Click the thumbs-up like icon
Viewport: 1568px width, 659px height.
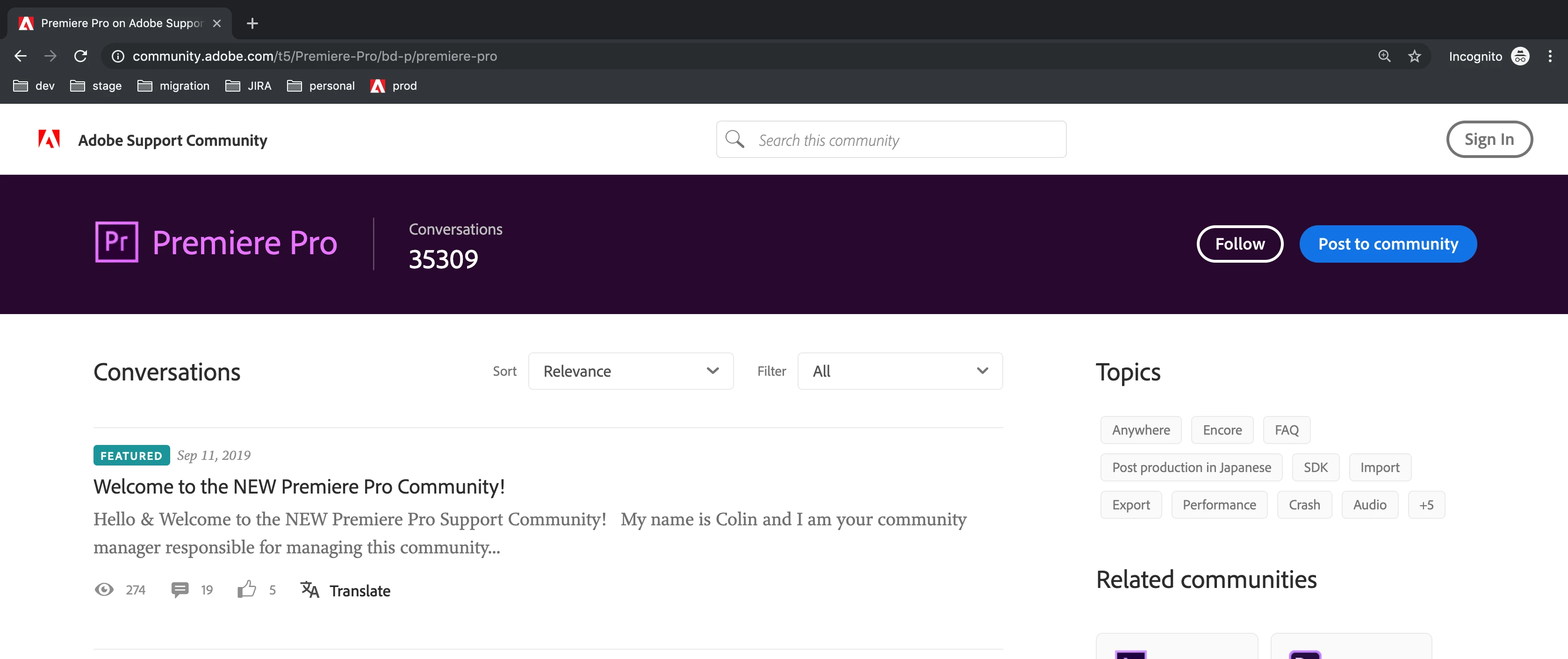pos(246,589)
